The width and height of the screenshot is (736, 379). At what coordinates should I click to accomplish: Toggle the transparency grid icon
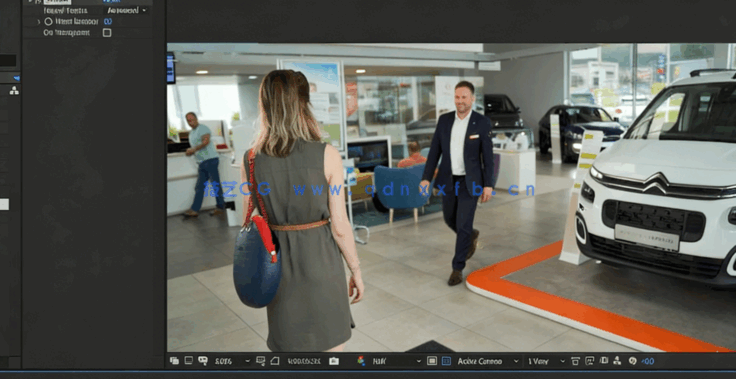click(x=446, y=361)
